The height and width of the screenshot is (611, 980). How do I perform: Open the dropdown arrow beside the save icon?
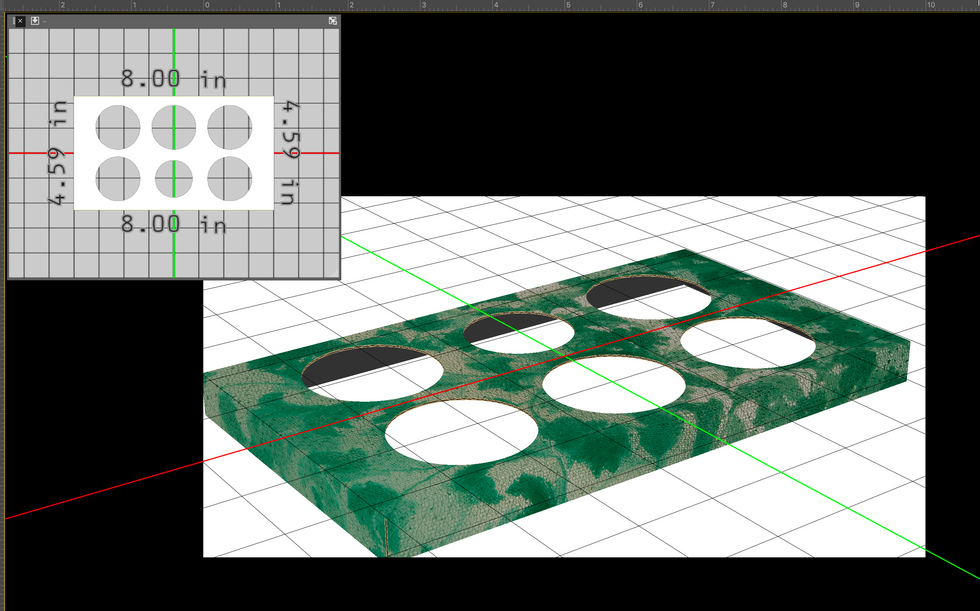pyautogui.click(x=44, y=22)
